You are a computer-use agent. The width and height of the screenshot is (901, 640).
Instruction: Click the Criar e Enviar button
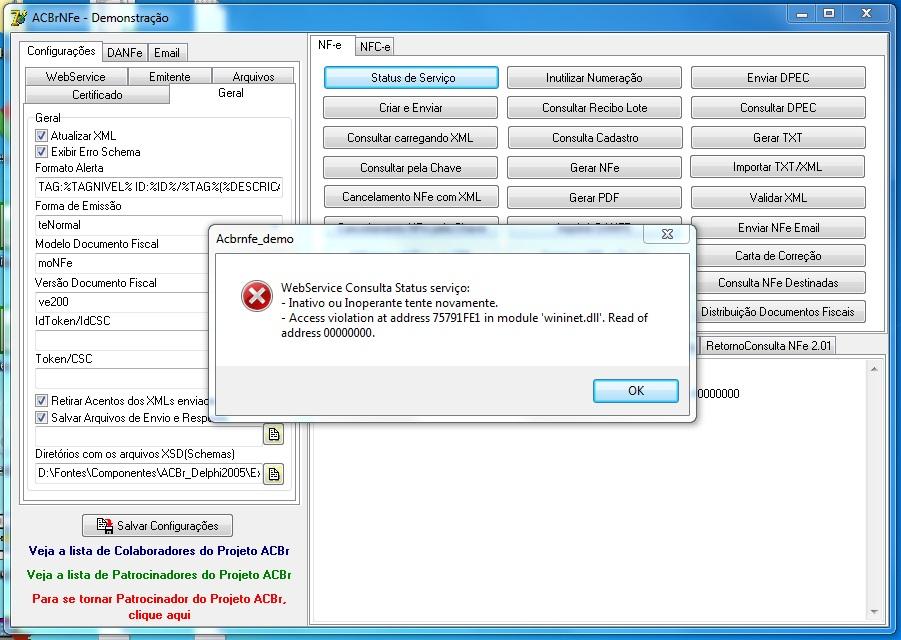[410, 107]
